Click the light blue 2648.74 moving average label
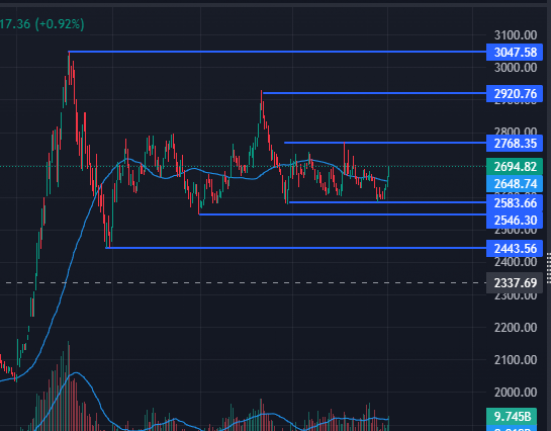The width and height of the screenshot is (551, 431). point(514,184)
